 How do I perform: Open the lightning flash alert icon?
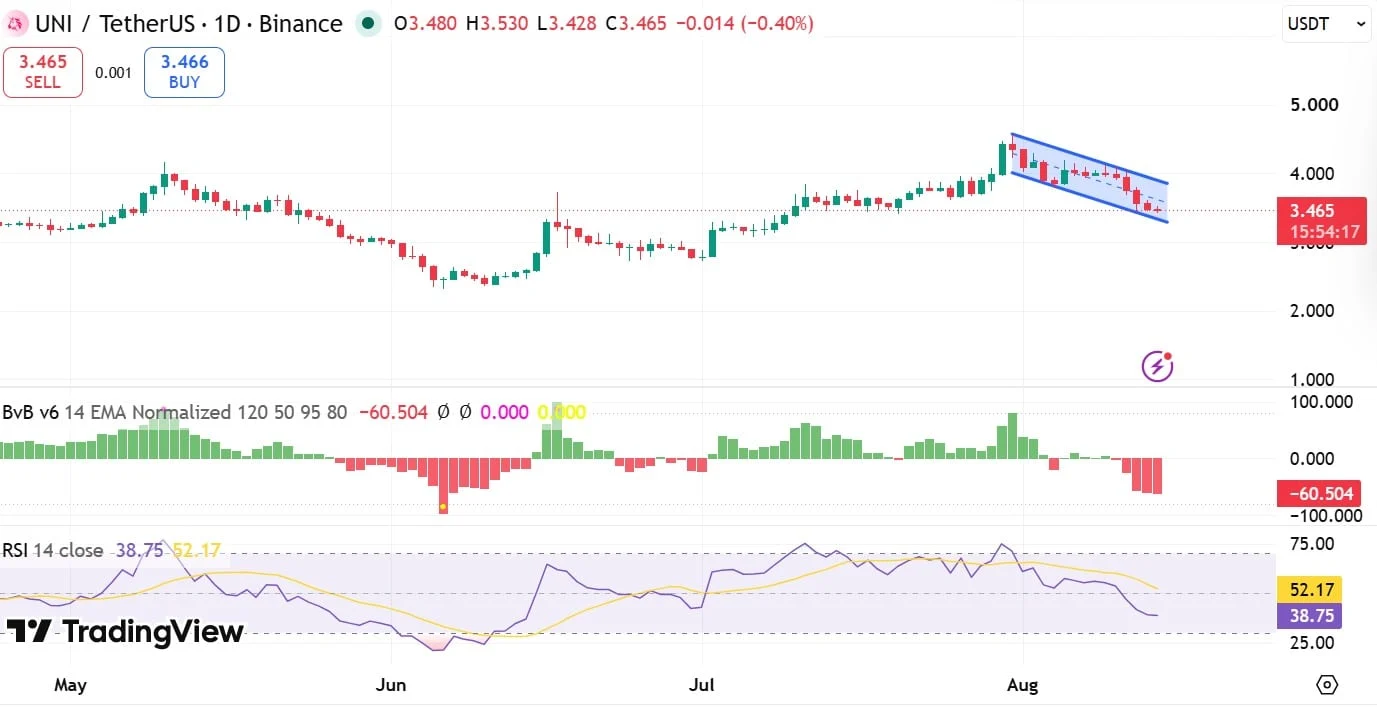click(x=1157, y=366)
